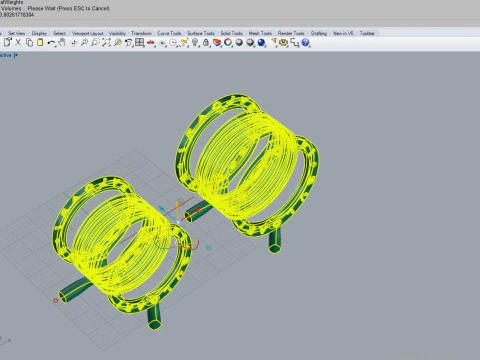Activate the Pan hand tool
This screenshot has width=480, height=360.
tap(62, 42)
